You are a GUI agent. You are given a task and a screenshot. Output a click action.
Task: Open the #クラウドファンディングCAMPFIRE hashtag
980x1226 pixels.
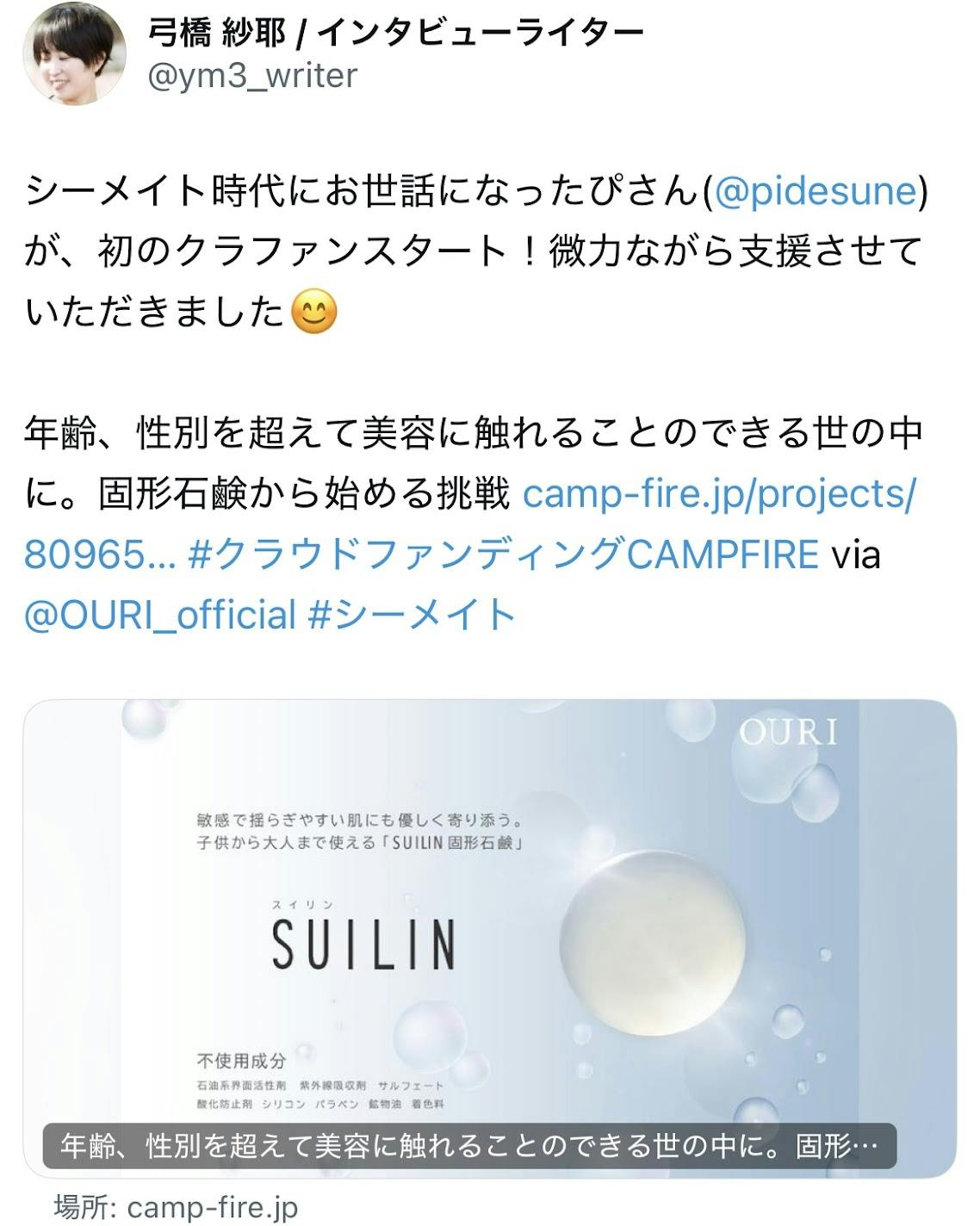[x=502, y=554]
